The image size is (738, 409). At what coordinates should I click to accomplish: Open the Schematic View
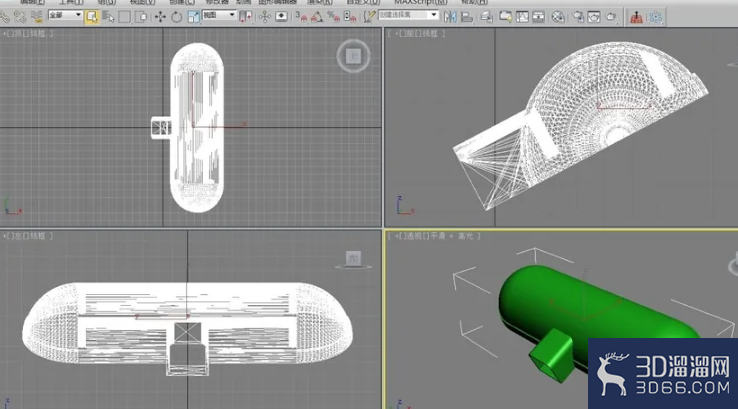click(538, 17)
